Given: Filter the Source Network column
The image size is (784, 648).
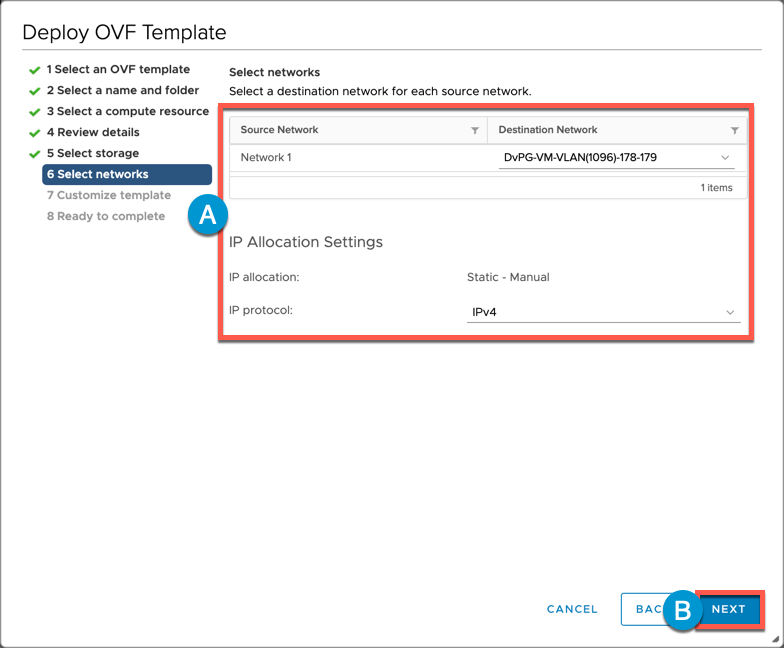Looking at the screenshot, I should (474, 130).
